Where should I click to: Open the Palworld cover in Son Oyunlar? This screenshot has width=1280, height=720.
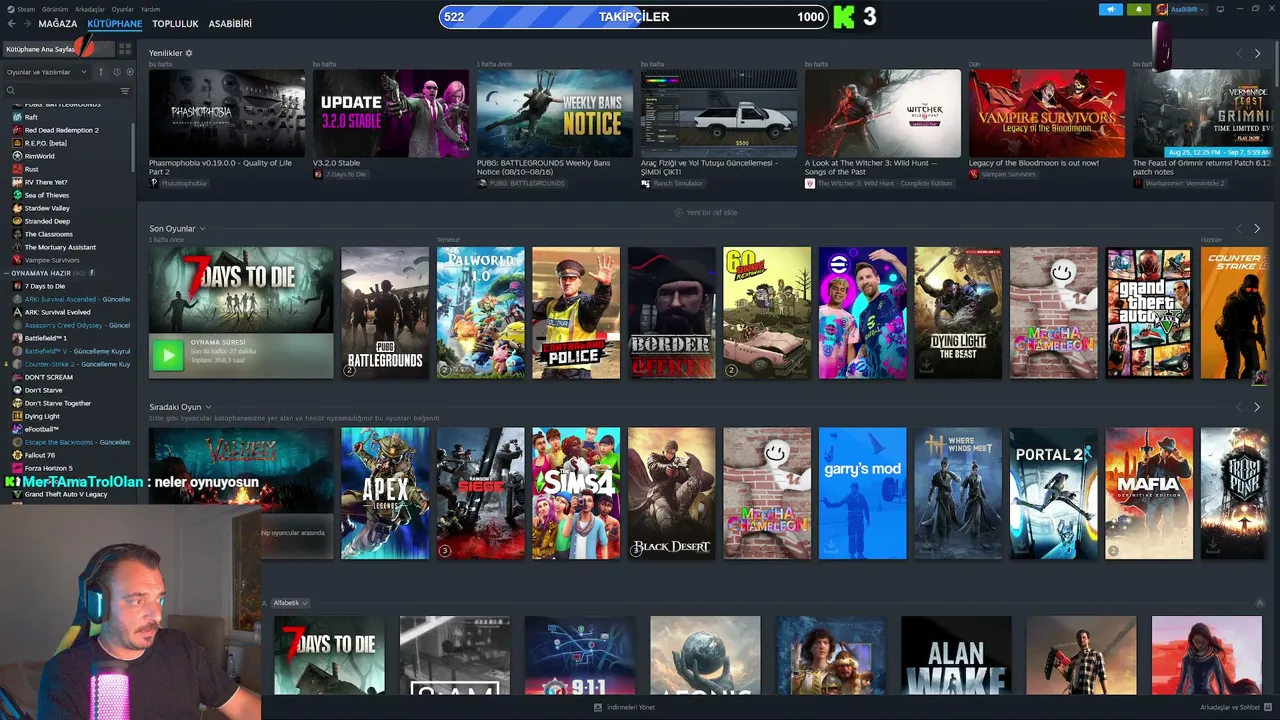481,313
